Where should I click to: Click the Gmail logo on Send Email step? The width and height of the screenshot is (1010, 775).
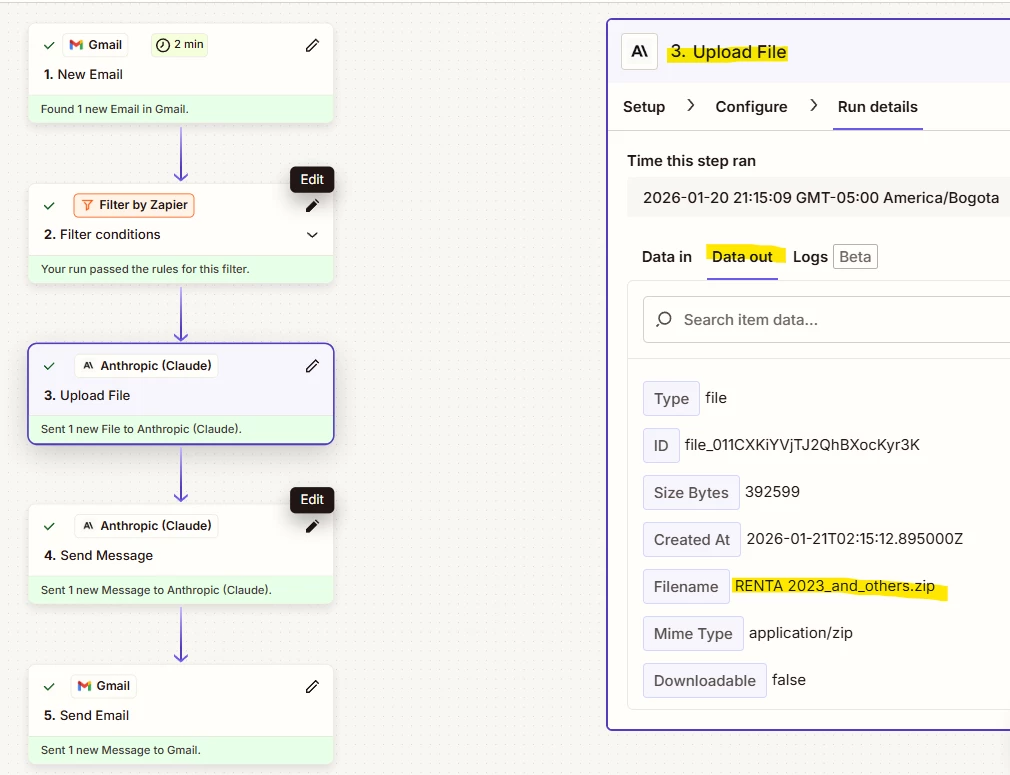click(x=84, y=686)
